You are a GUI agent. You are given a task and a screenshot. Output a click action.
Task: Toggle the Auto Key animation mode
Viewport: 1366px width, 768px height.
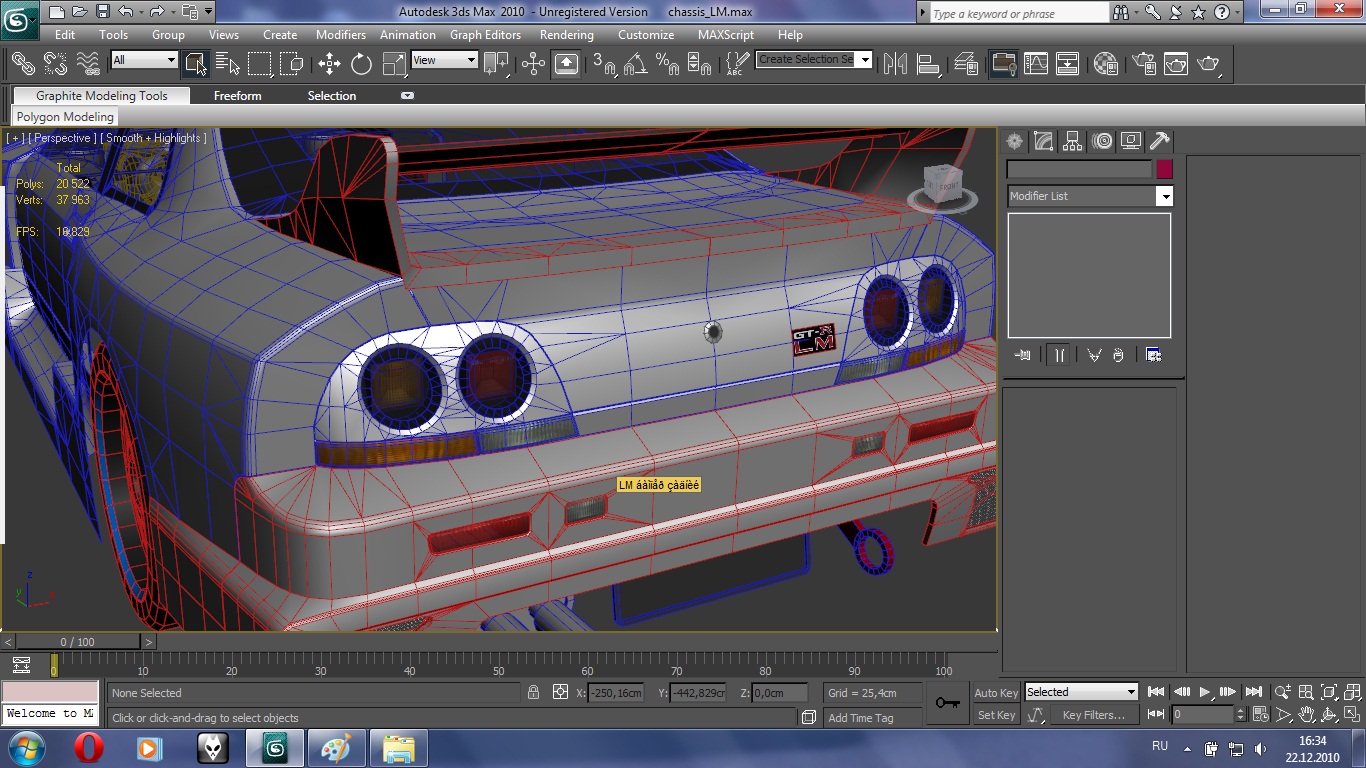996,693
